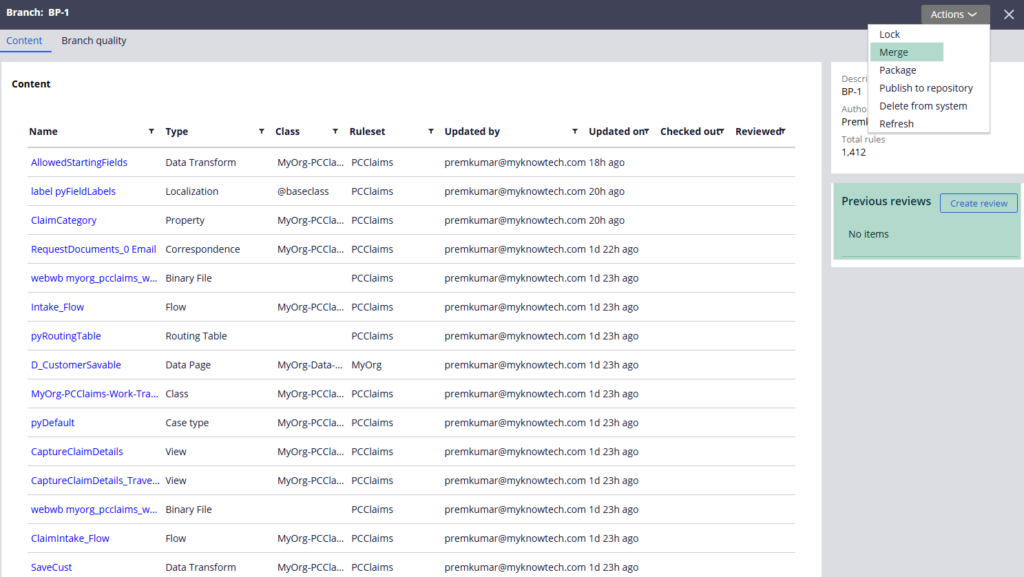
Task: Choose Package from the Actions menu
Action: (x=898, y=70)
